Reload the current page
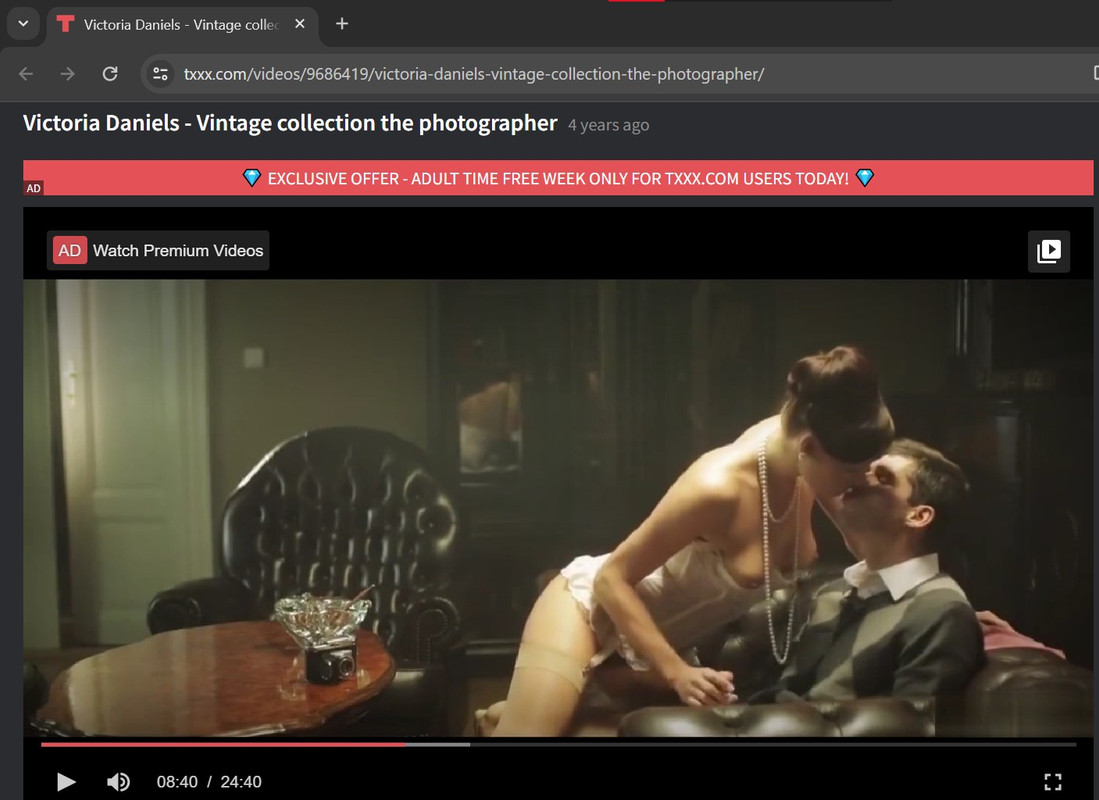 point(110,74)
